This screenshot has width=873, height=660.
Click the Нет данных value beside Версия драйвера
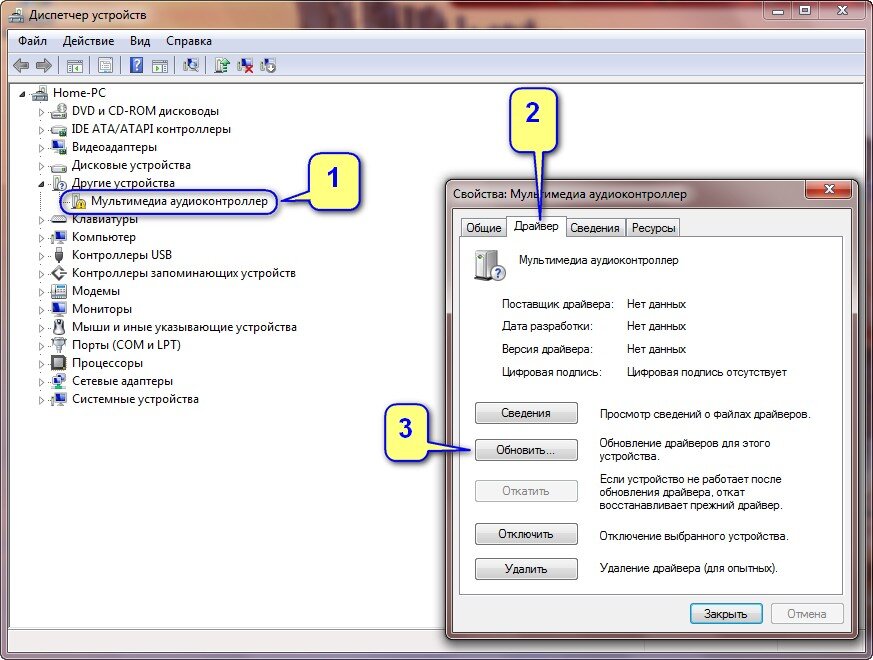[x=656, y=349]
